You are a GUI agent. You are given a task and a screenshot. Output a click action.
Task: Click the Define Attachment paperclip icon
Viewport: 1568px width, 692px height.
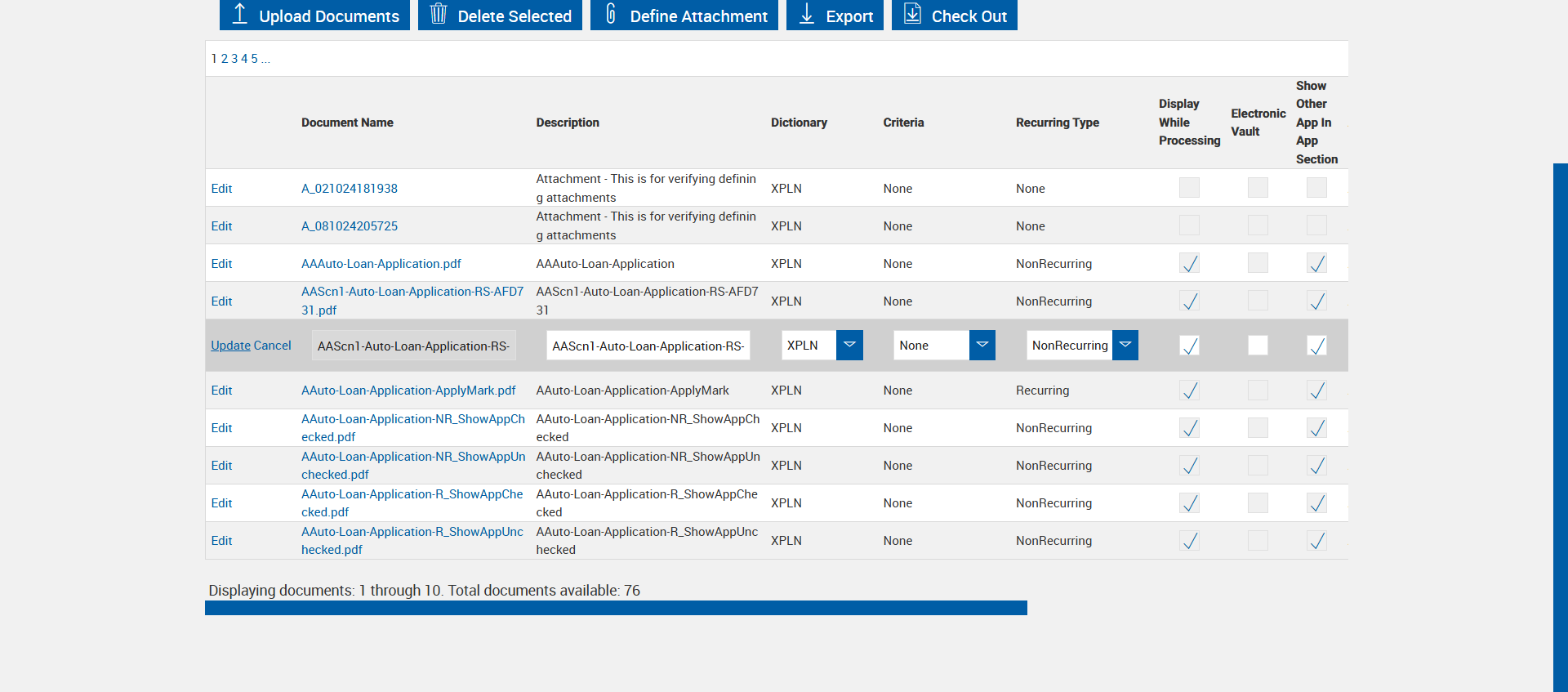point(611,14)
